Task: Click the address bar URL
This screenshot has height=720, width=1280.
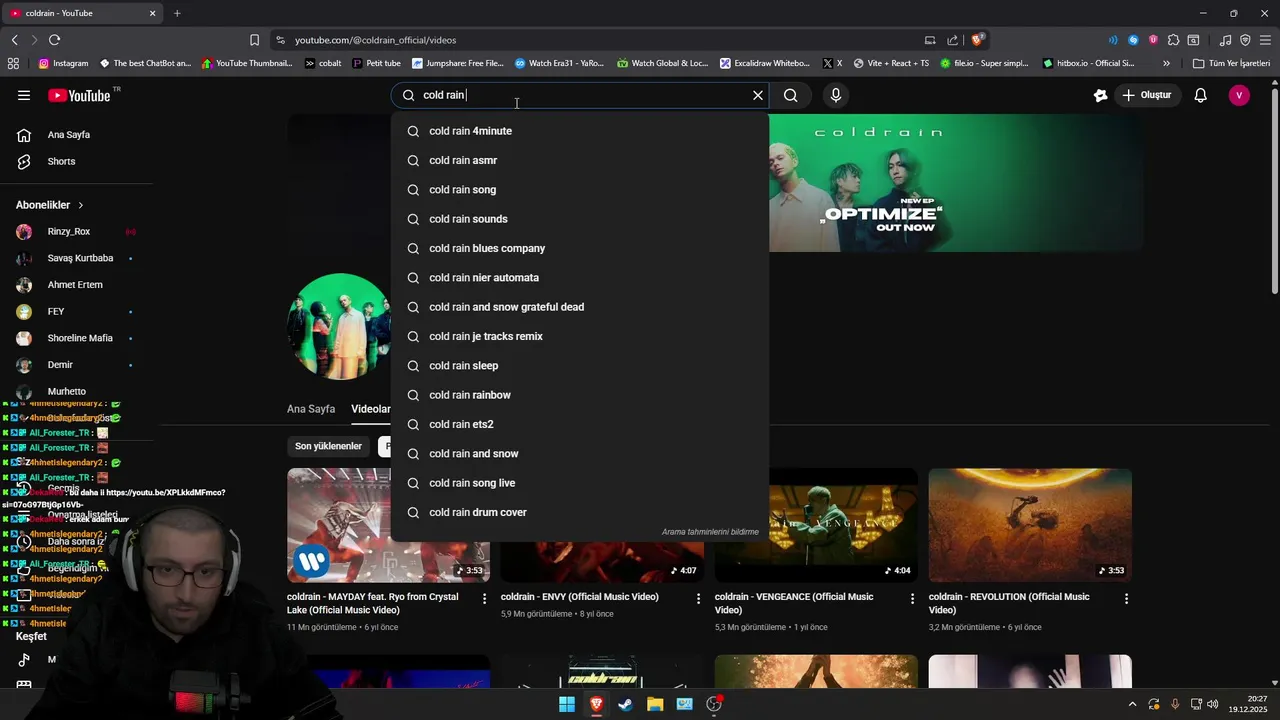Action: pyautogui.click(x=375, y=40)
